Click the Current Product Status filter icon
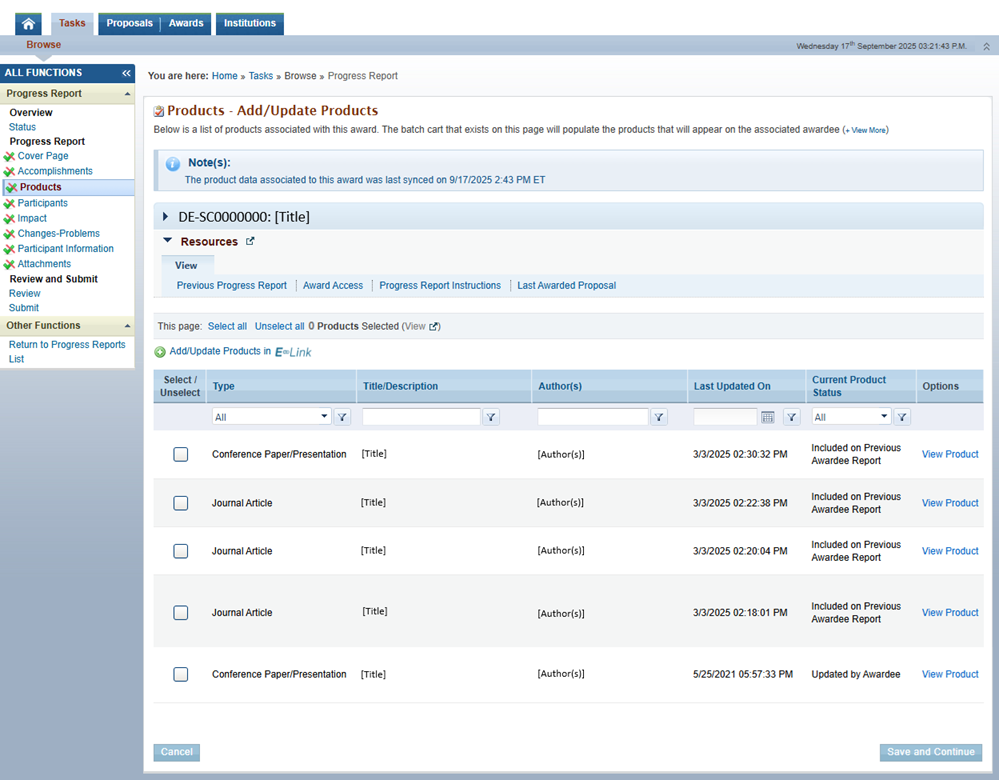The height and width of the screenshot is (780, 999). [x=902, y=417]
